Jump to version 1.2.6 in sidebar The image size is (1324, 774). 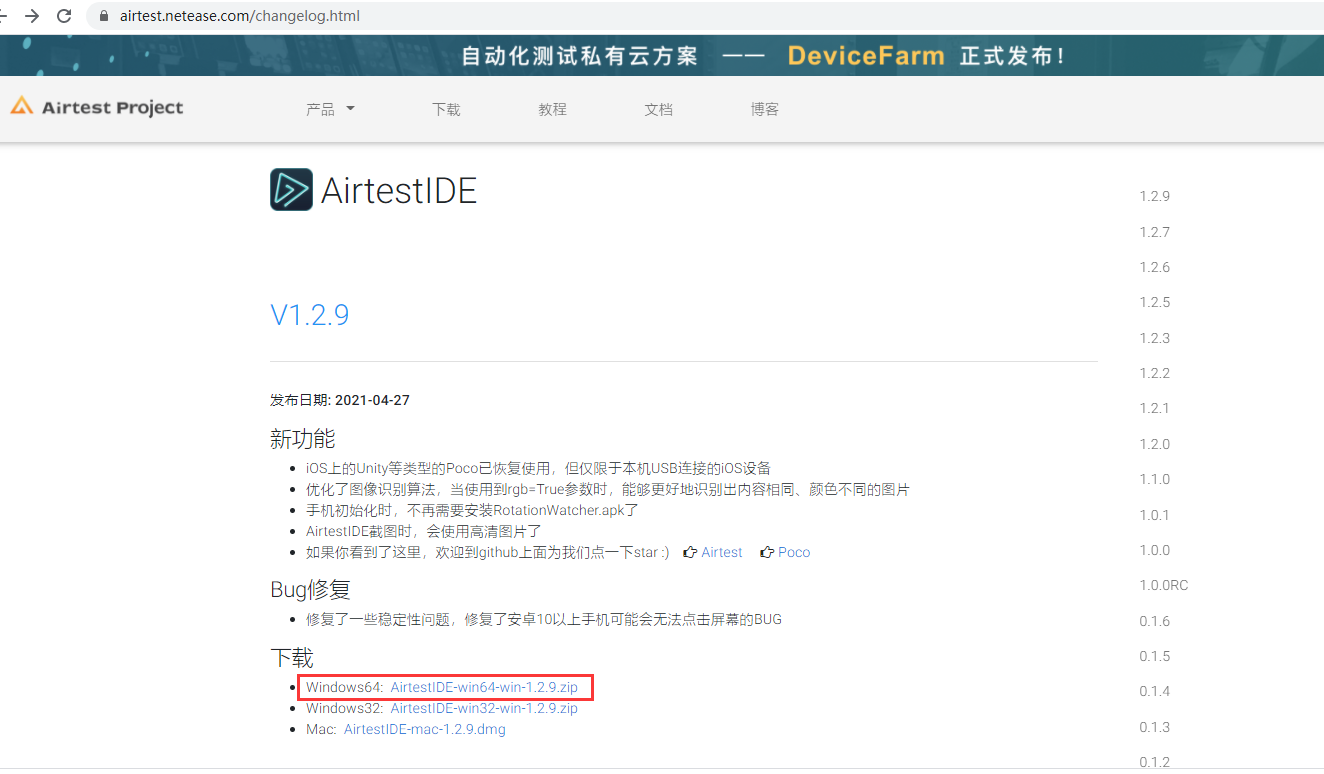1154,267
